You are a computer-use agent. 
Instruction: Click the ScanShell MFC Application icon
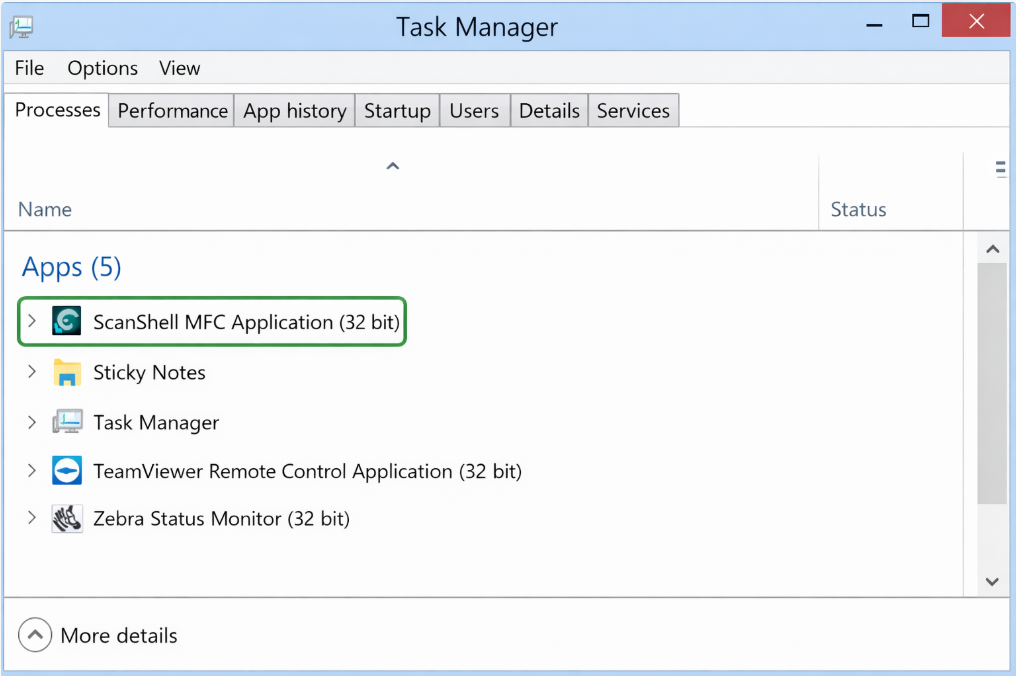[x=67, y=322]
